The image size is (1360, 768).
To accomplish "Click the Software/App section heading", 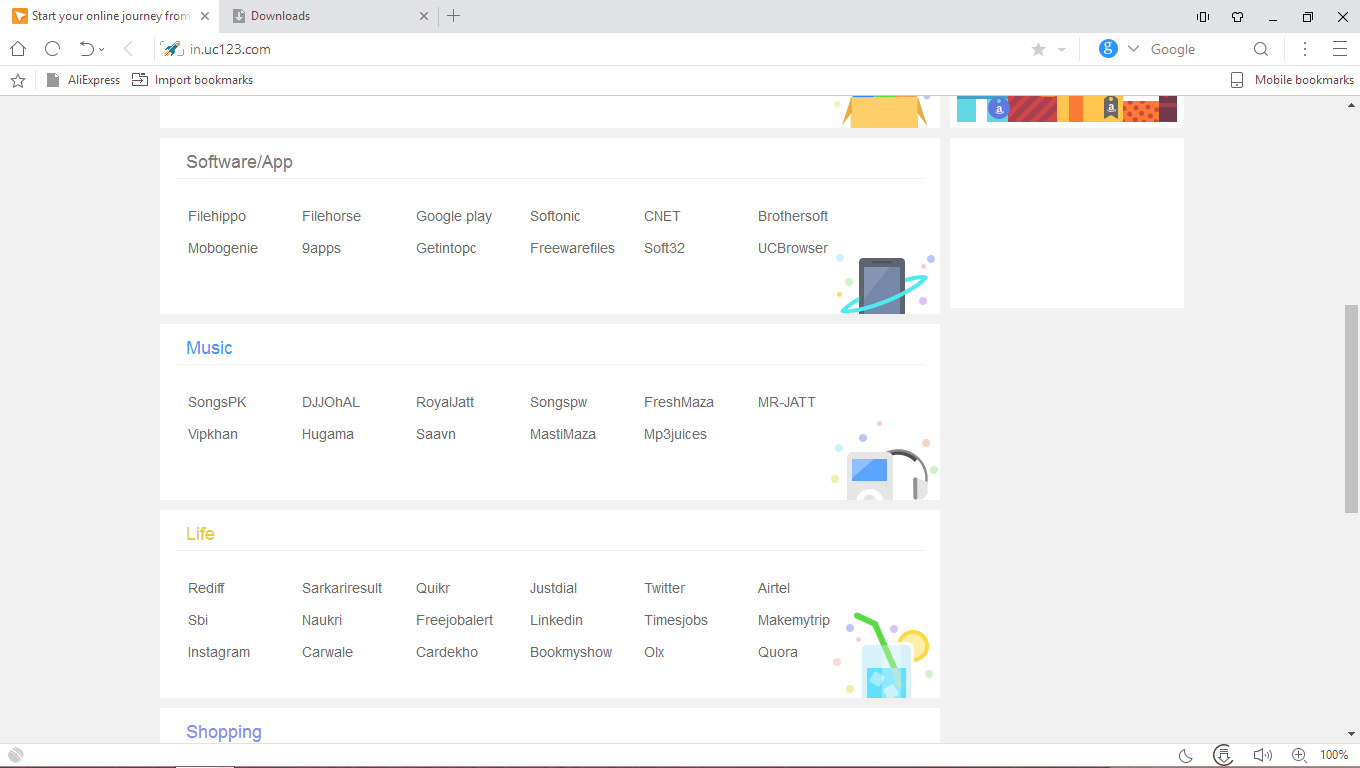I will [x=239, y=162].
